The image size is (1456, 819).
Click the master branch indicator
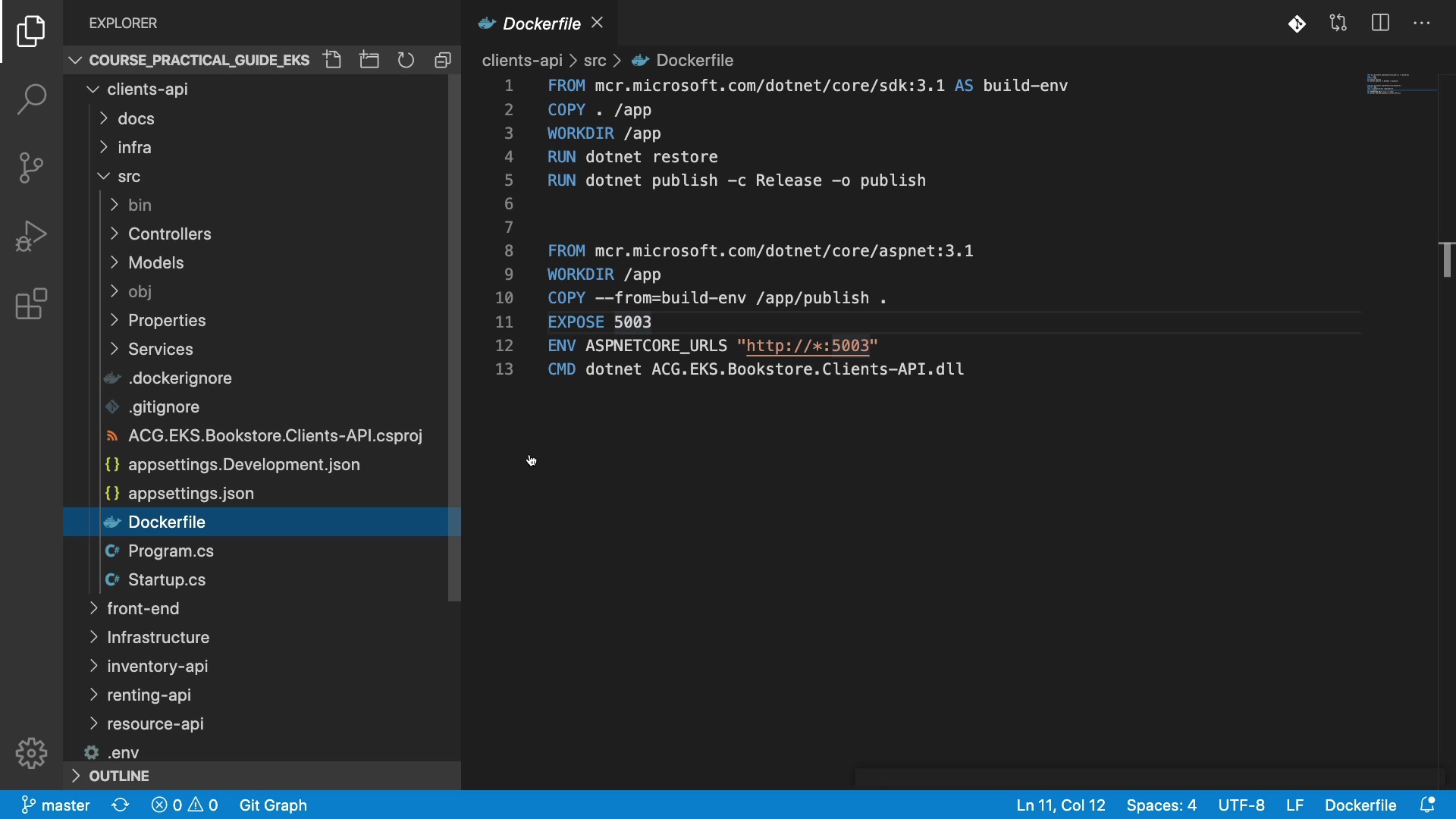[x=56, y=805]
